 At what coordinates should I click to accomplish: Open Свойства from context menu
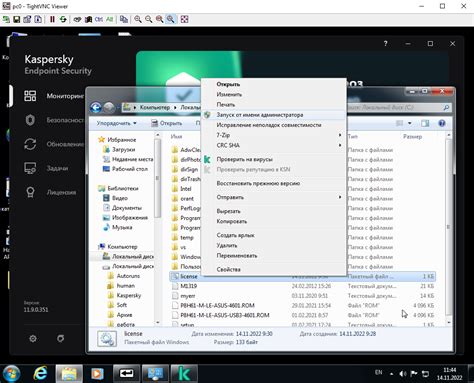coord(273,269)
